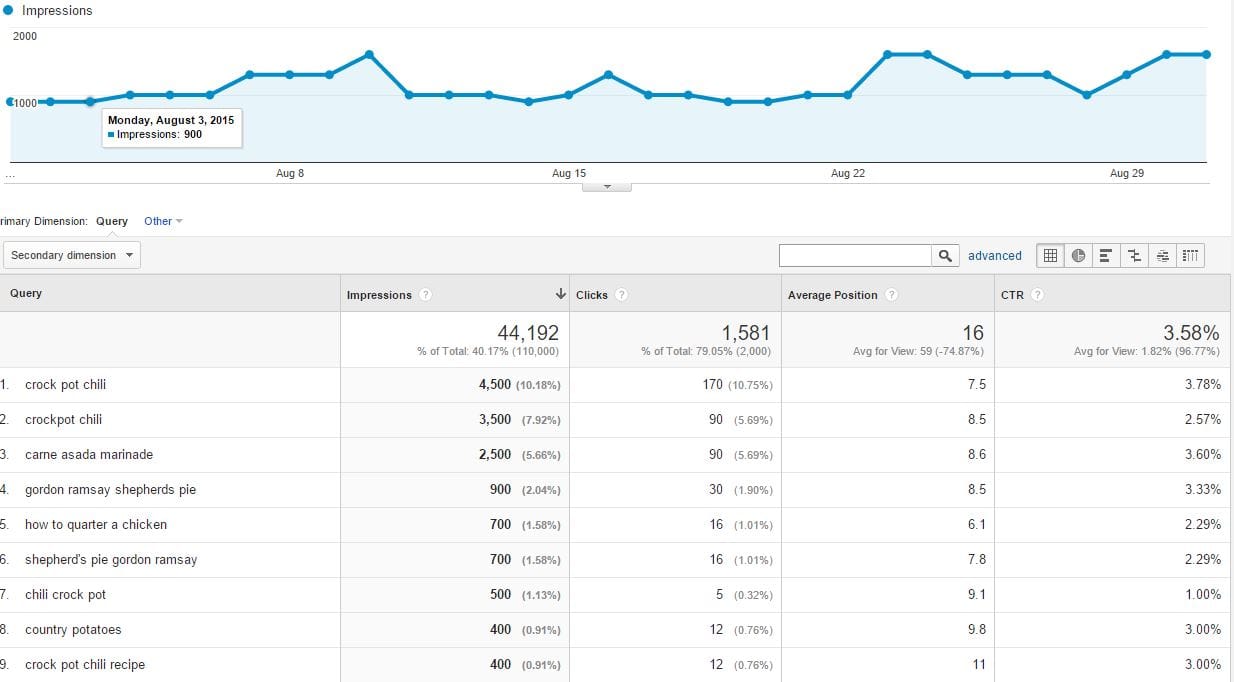Switch to Data table view icon
Image resolution: width=1234 pixels, height=682 pixels.
click(1050, 256)
